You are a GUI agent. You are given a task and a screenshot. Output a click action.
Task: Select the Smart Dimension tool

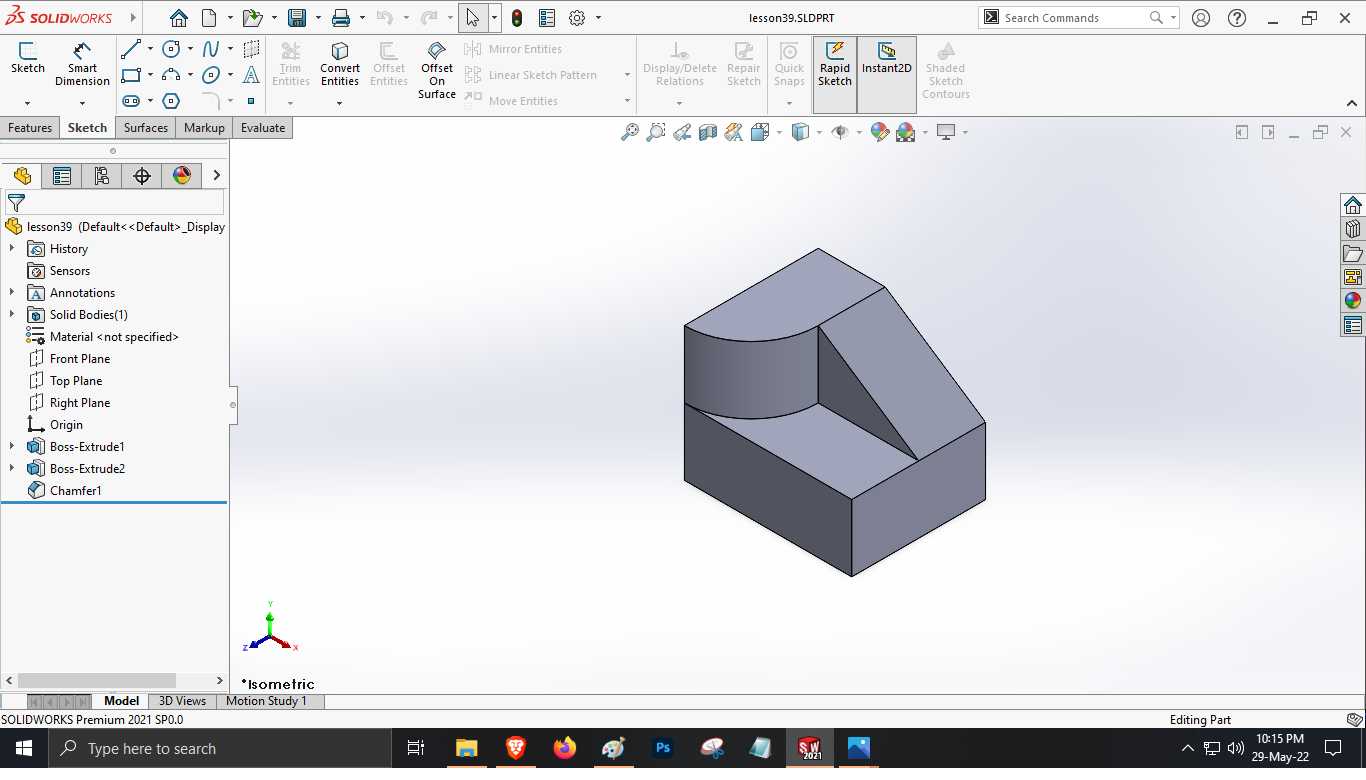[82, 65]
